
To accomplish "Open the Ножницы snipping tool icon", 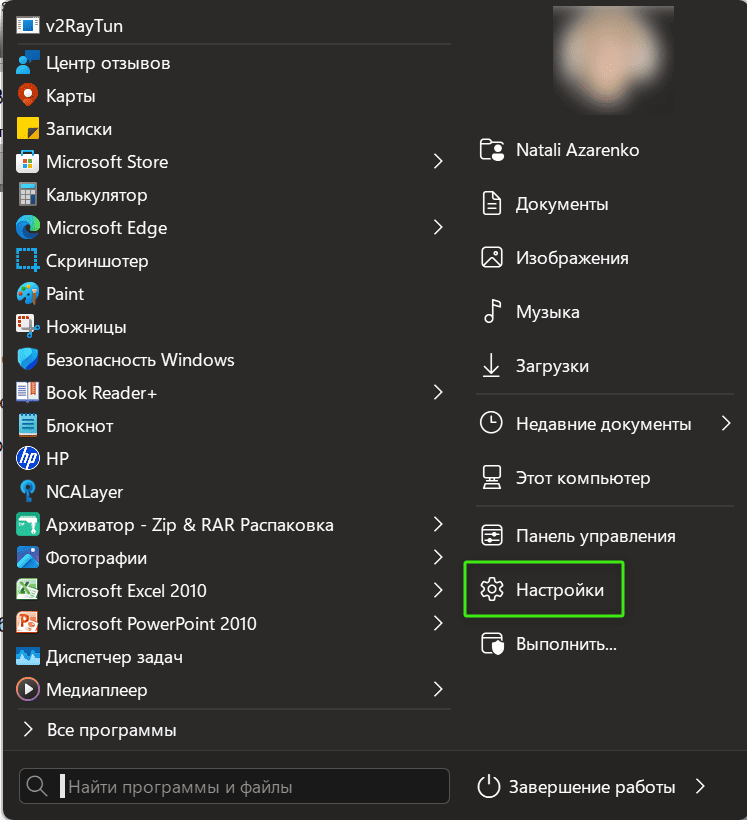I will [28, 326].
